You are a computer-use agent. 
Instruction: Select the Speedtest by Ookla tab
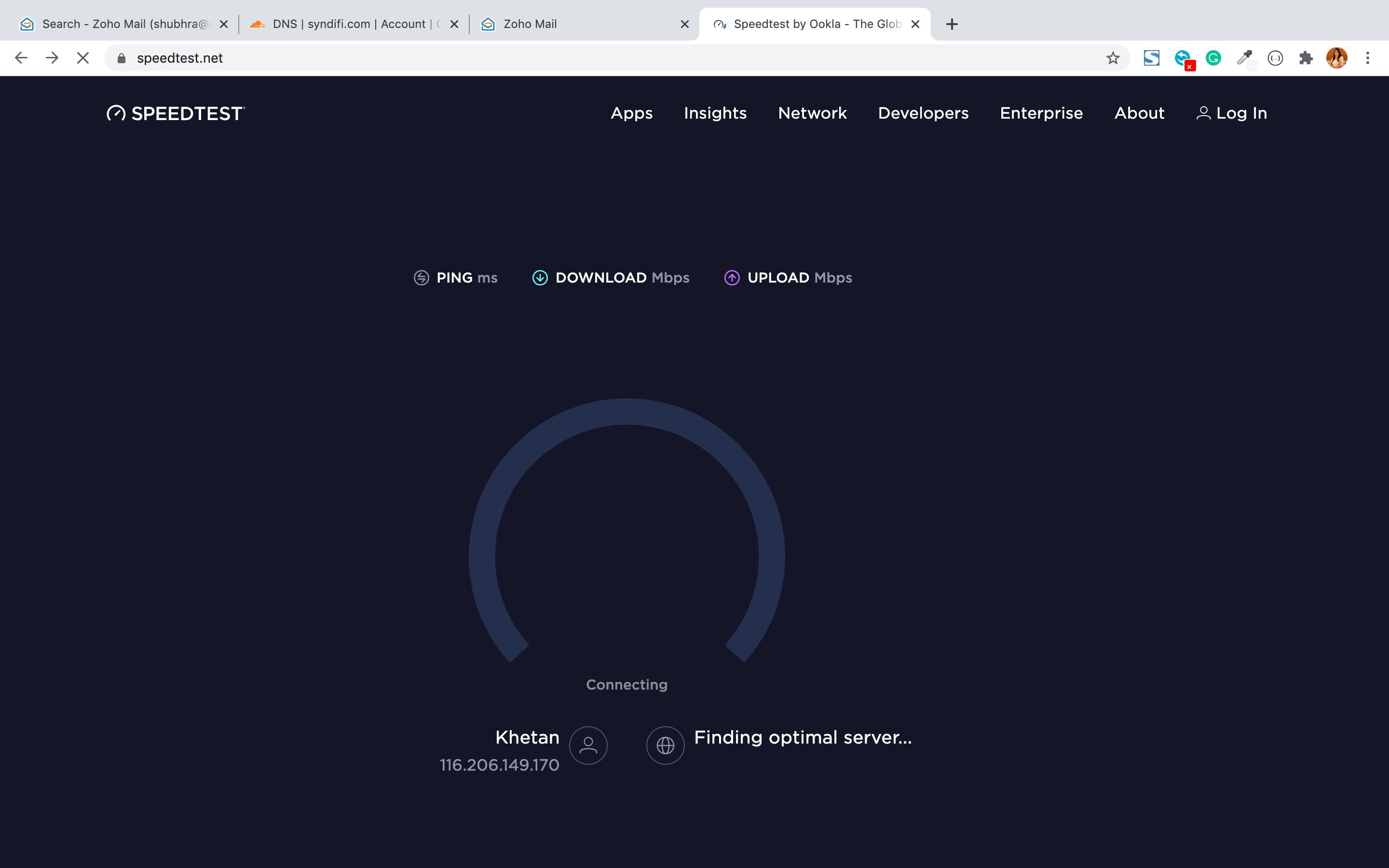[x=815, y=24]
